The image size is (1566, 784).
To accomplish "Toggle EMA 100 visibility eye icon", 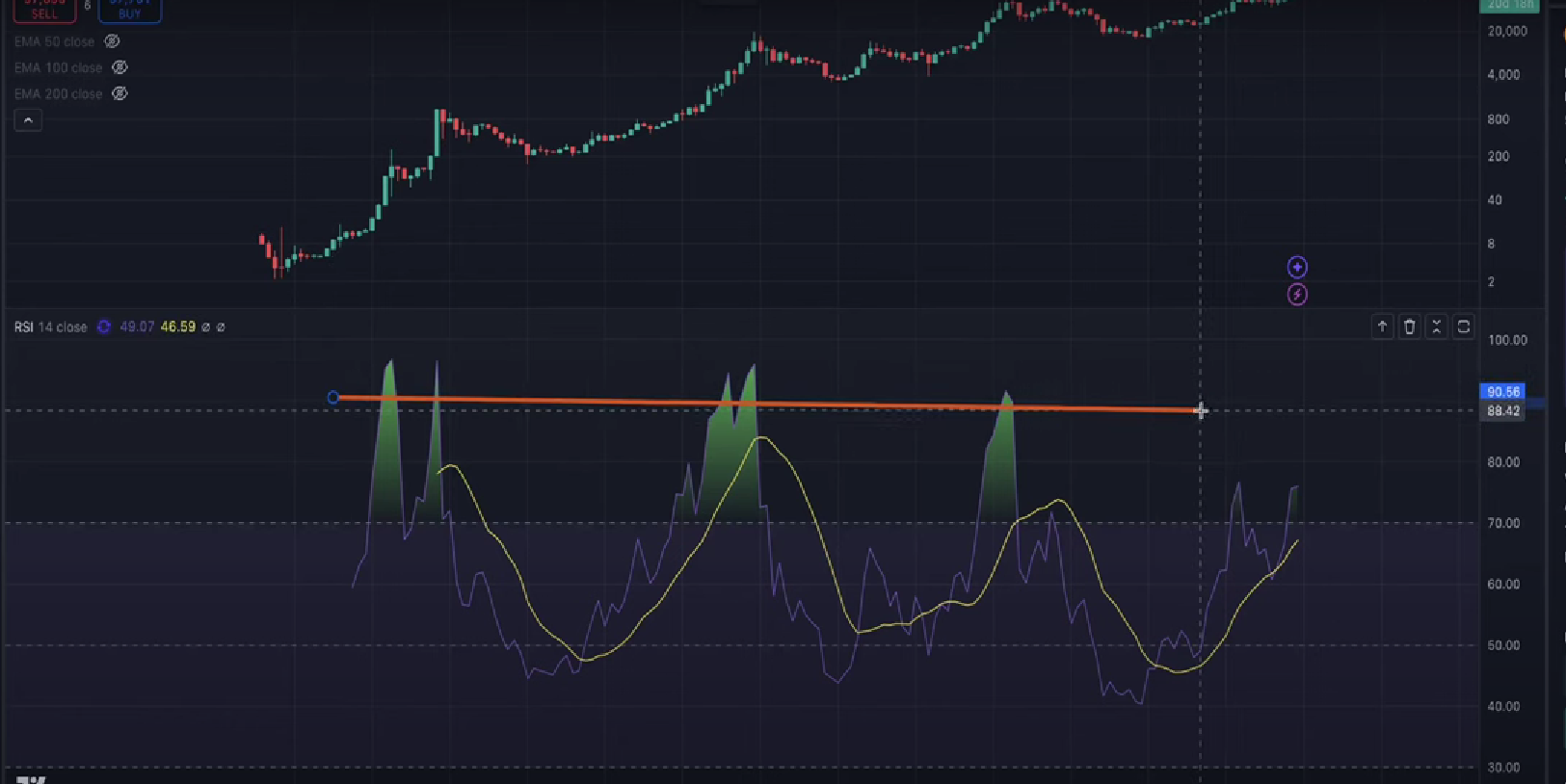I will pos(119,67).
